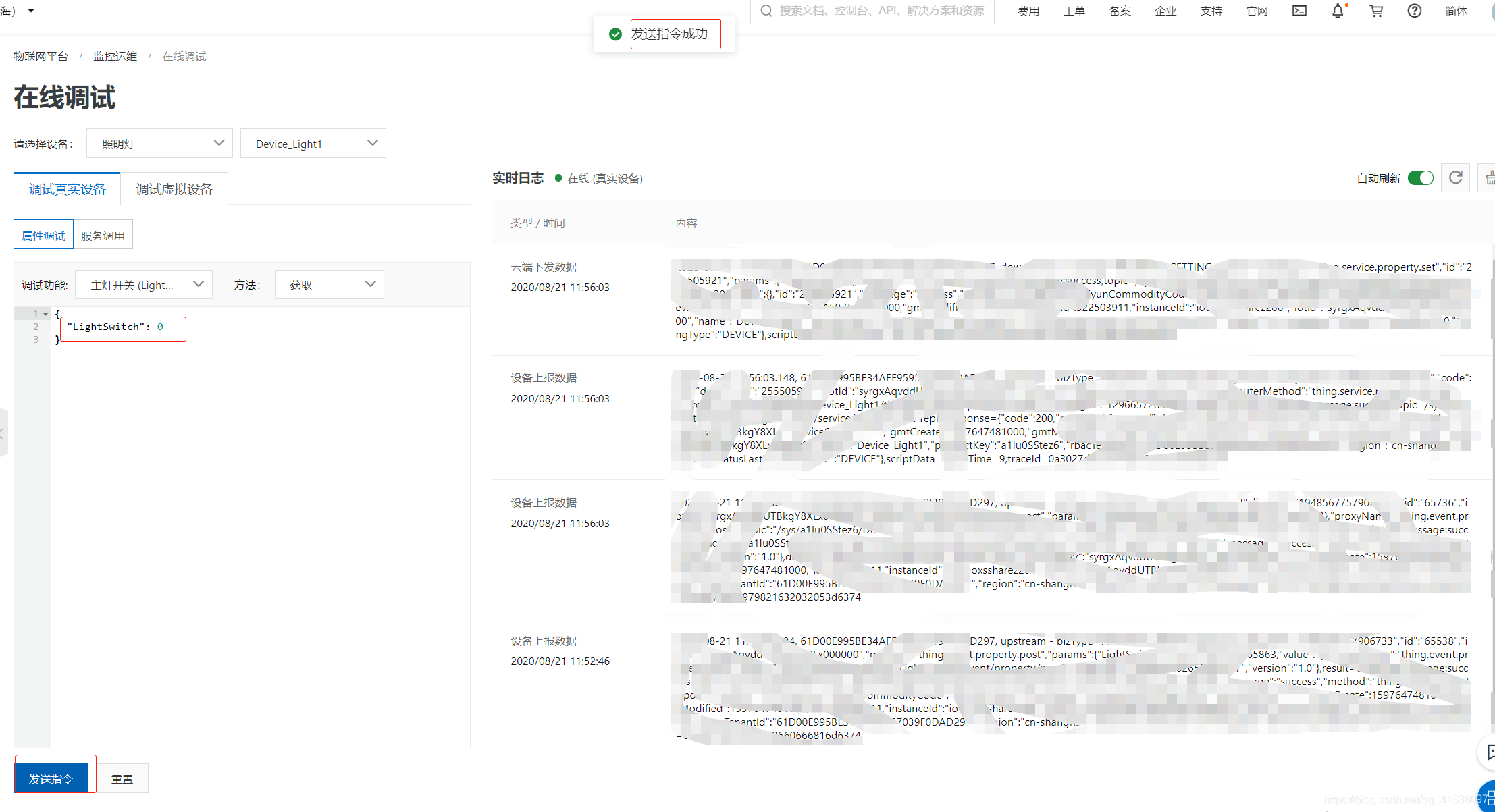Refresh the real-time log
Image resolution: width=1495 pixels, height=812 pixels.
1455,178
